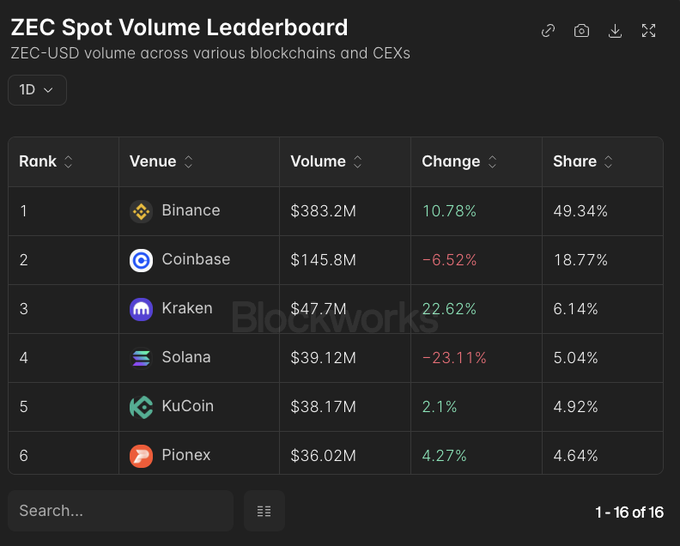Viewport: 680px width, 546px height.
Task: Sort table by Volume column
Action: click(357, 162)
